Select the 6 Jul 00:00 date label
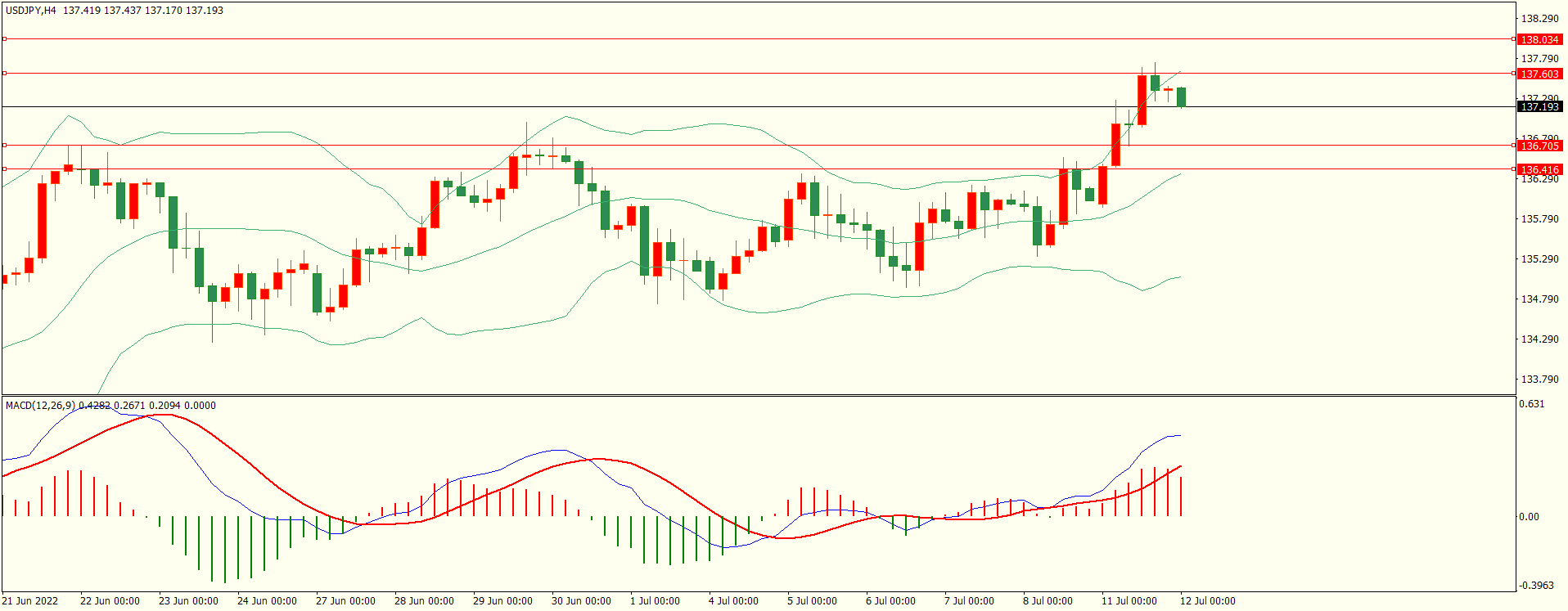The height and width of the screenshot is (611, 1568). (x=890, y=601)
